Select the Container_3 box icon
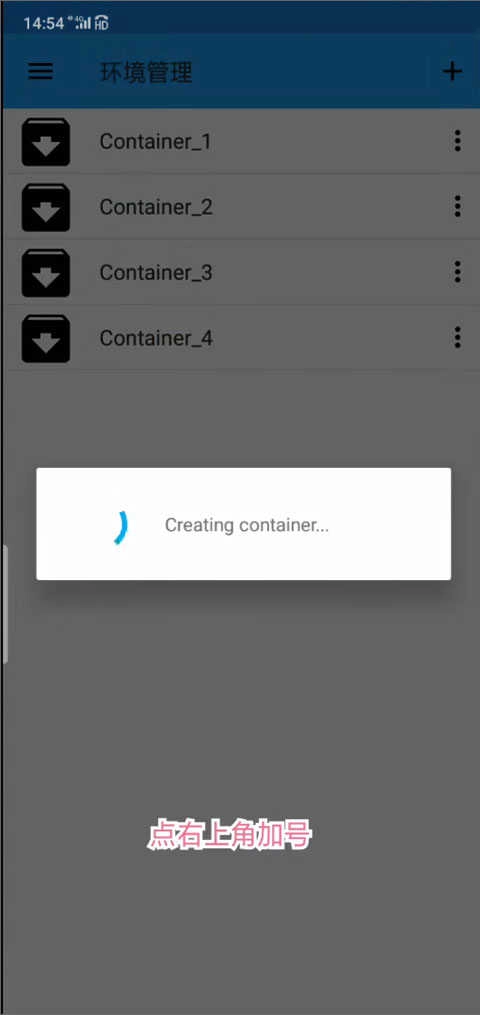The height and width of the screenshot is (1015, 480). point(46,273)
